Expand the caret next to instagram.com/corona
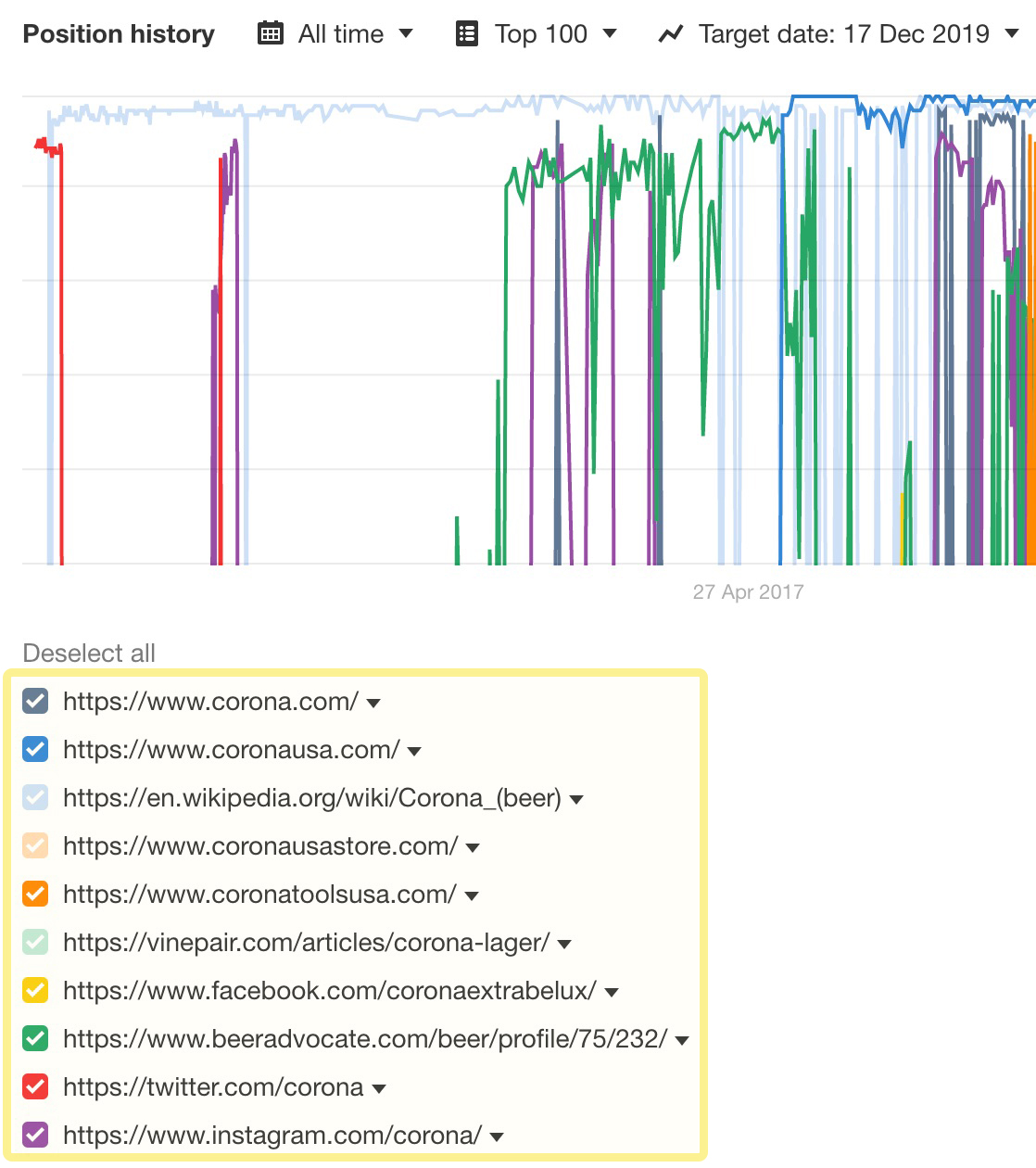This screenshot has width=1036, height=1168. pyautogui.click(x=497, y=1137)
